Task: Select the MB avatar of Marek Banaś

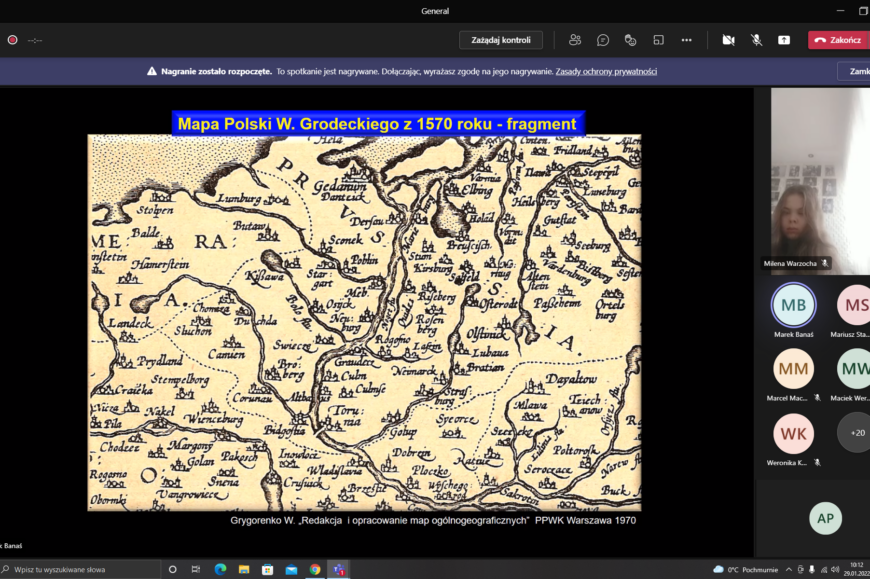Action: (x=793, y=304)
